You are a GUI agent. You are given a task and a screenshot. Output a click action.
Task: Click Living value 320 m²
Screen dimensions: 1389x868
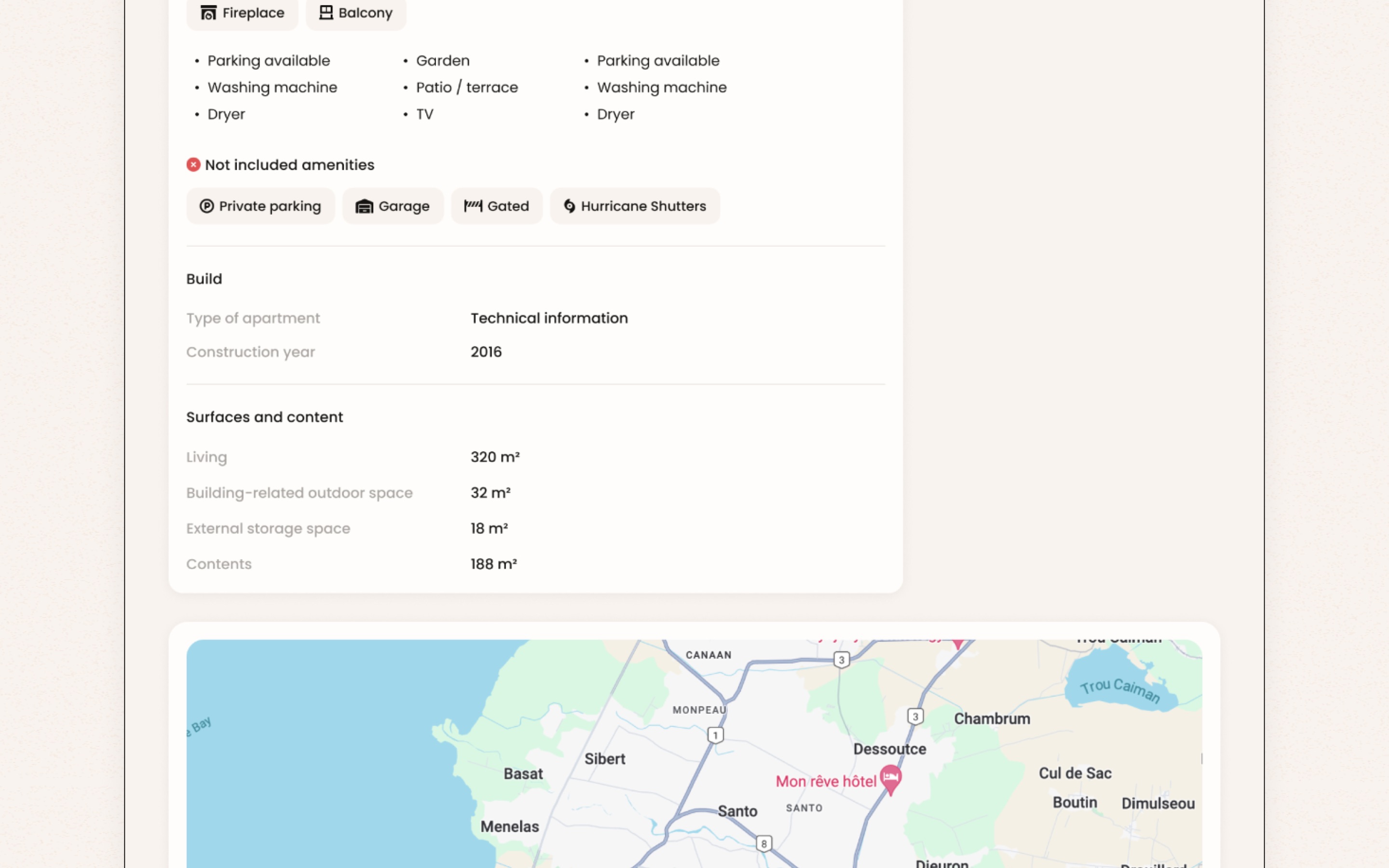[x=495, y=457]
